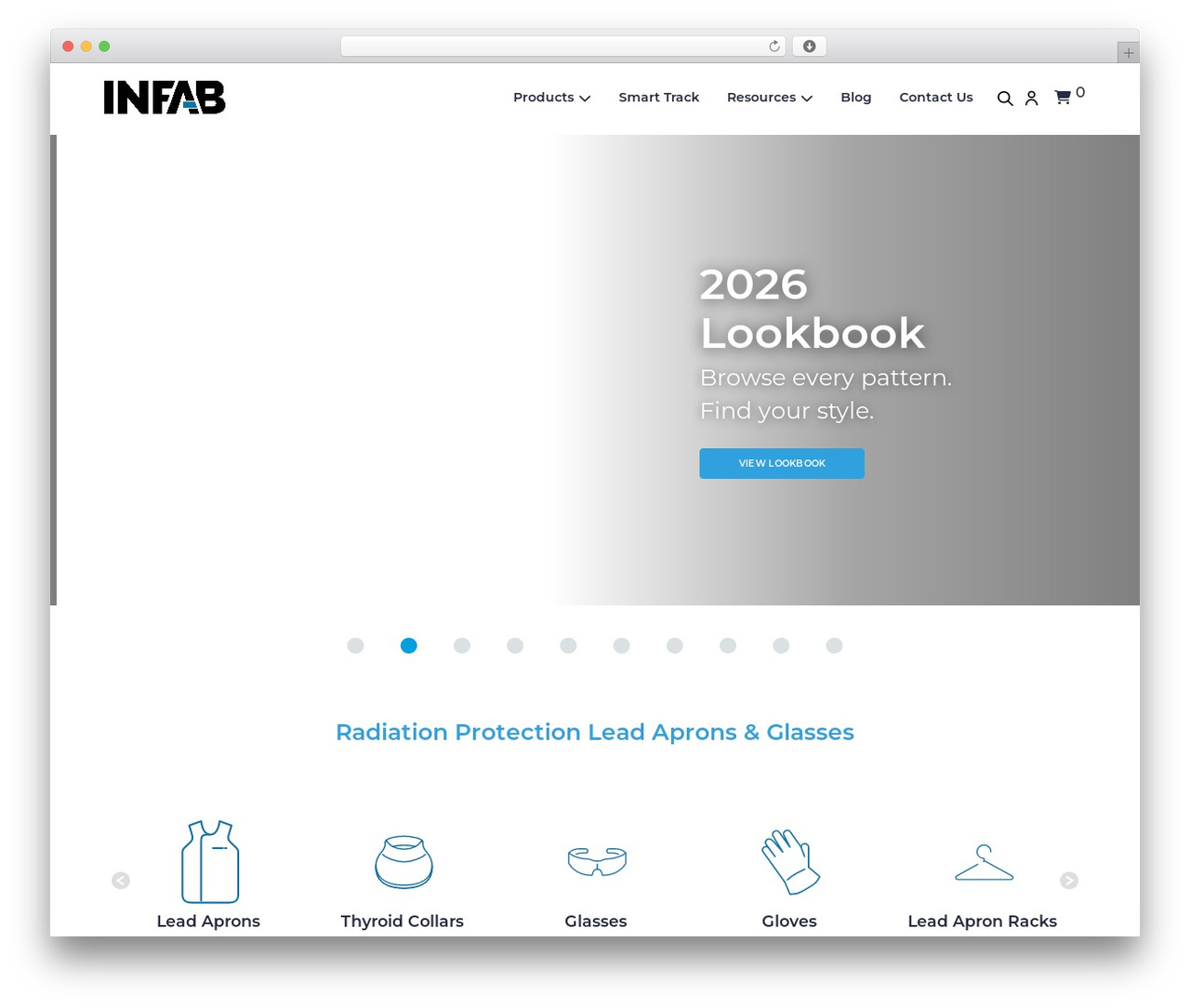The image size is (1190, 1008).
Task: Expand the Products menu
Action: [551, 98]
